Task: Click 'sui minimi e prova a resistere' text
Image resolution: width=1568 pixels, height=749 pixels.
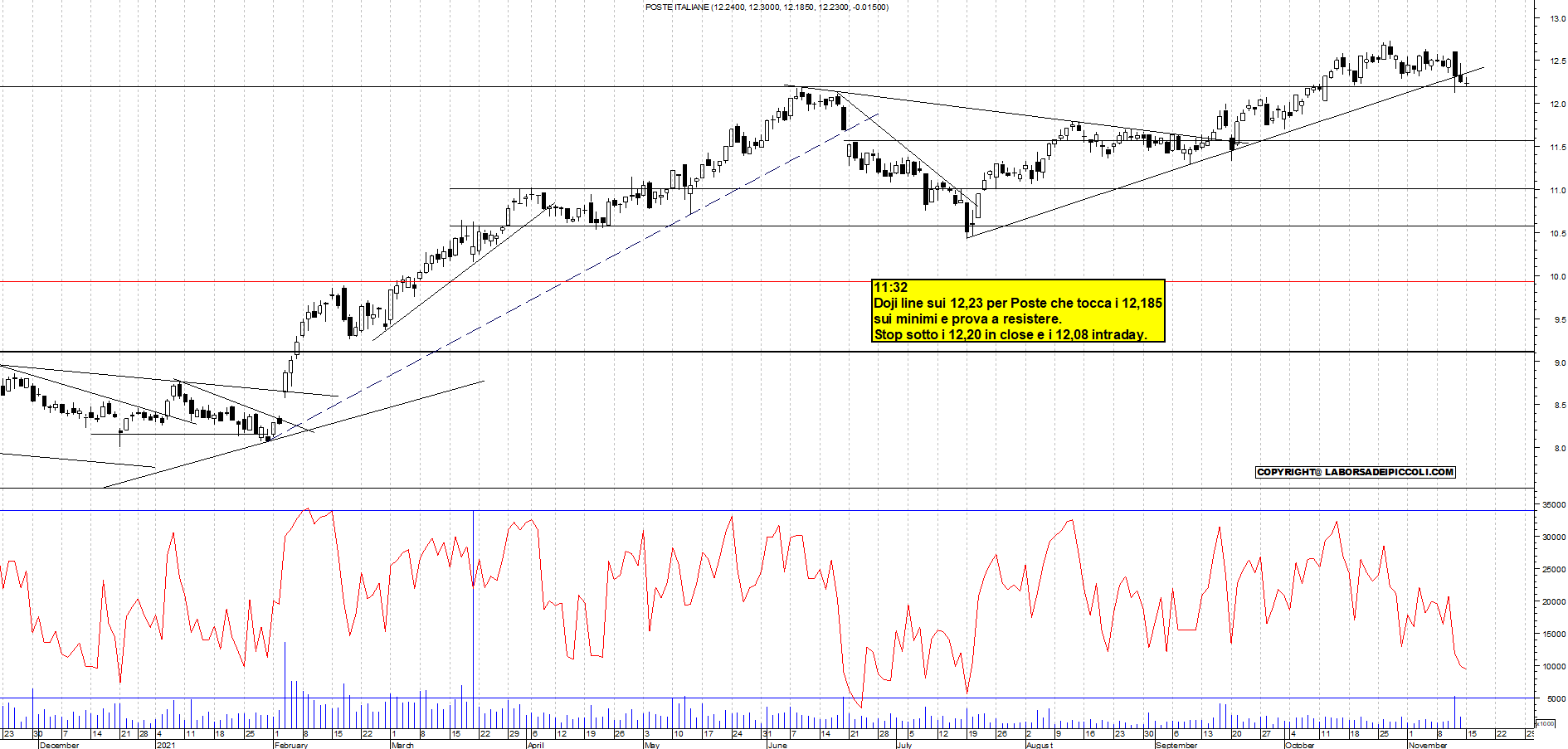Action: [x=967, y=319]
